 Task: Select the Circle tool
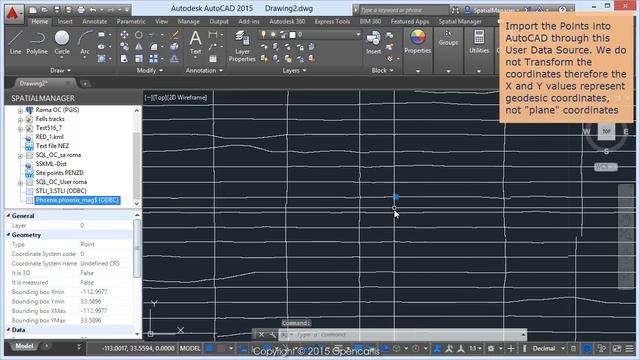[62, 42]
